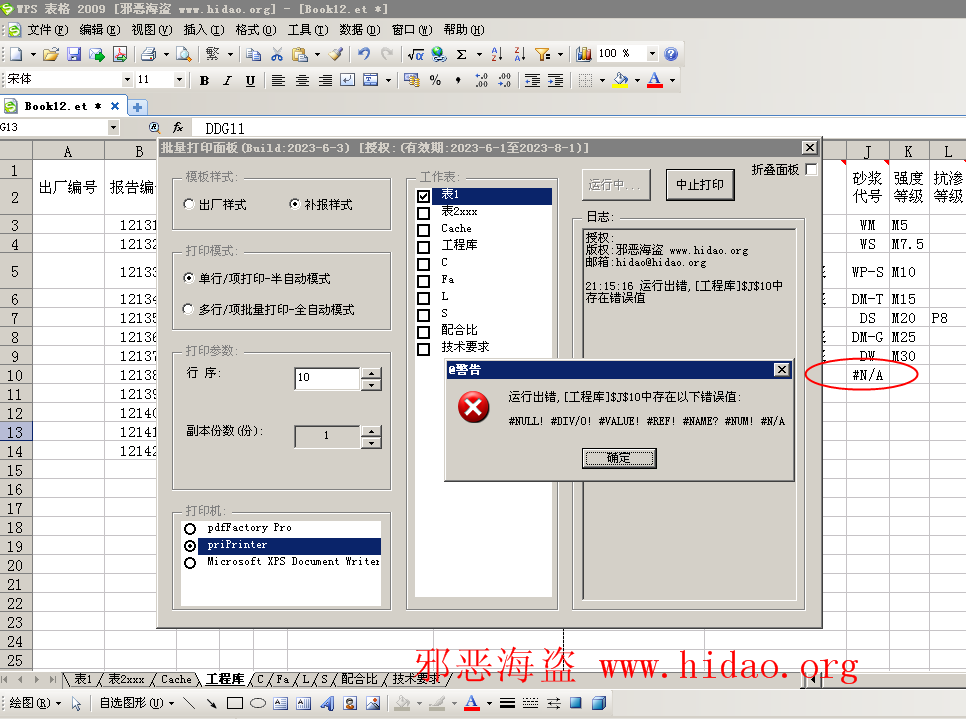
Task: Open the font size dropdown
Action: pos(179,79)
